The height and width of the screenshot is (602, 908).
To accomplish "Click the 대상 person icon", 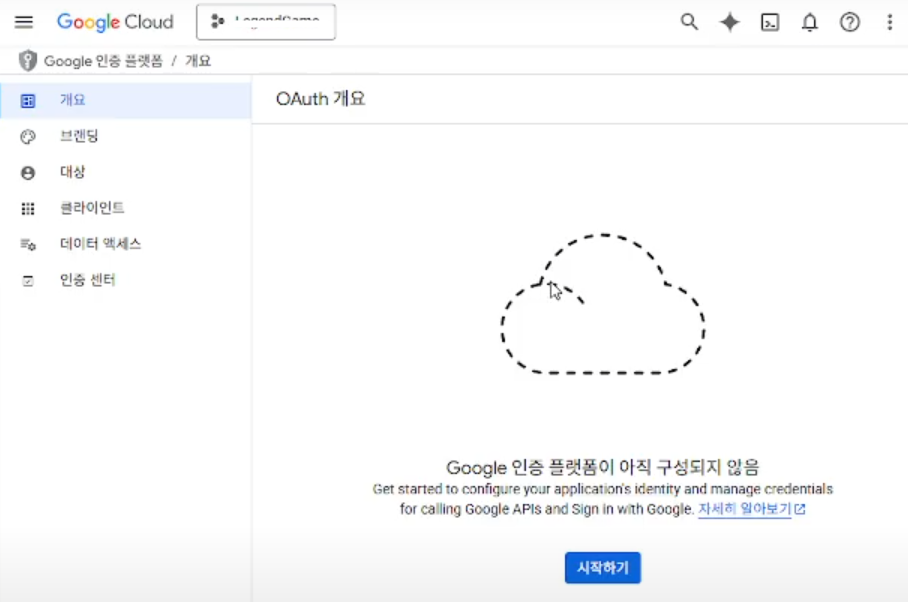I will coord(28,172).
